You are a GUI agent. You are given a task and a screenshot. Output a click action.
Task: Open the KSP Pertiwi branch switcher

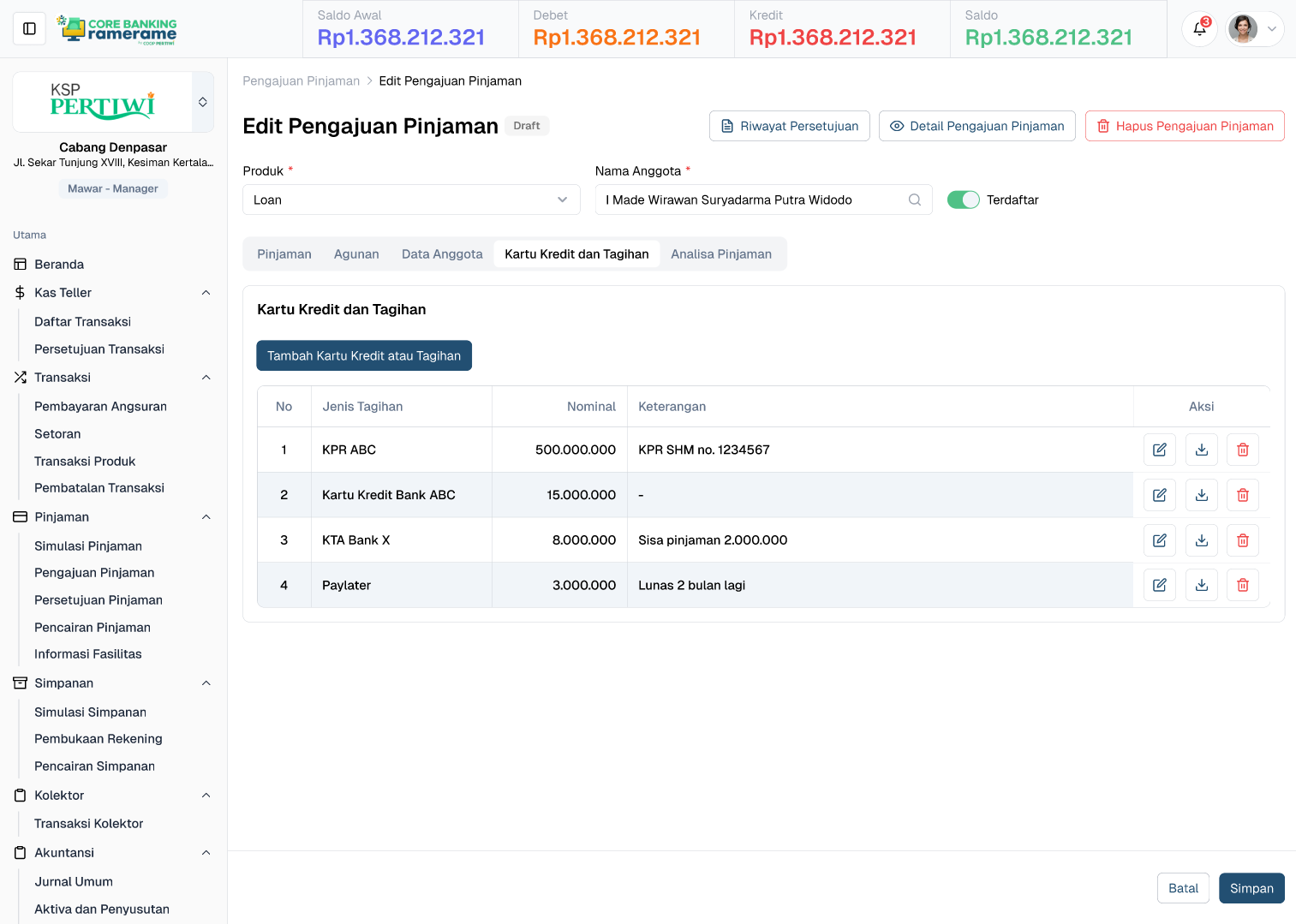point(203,102)
